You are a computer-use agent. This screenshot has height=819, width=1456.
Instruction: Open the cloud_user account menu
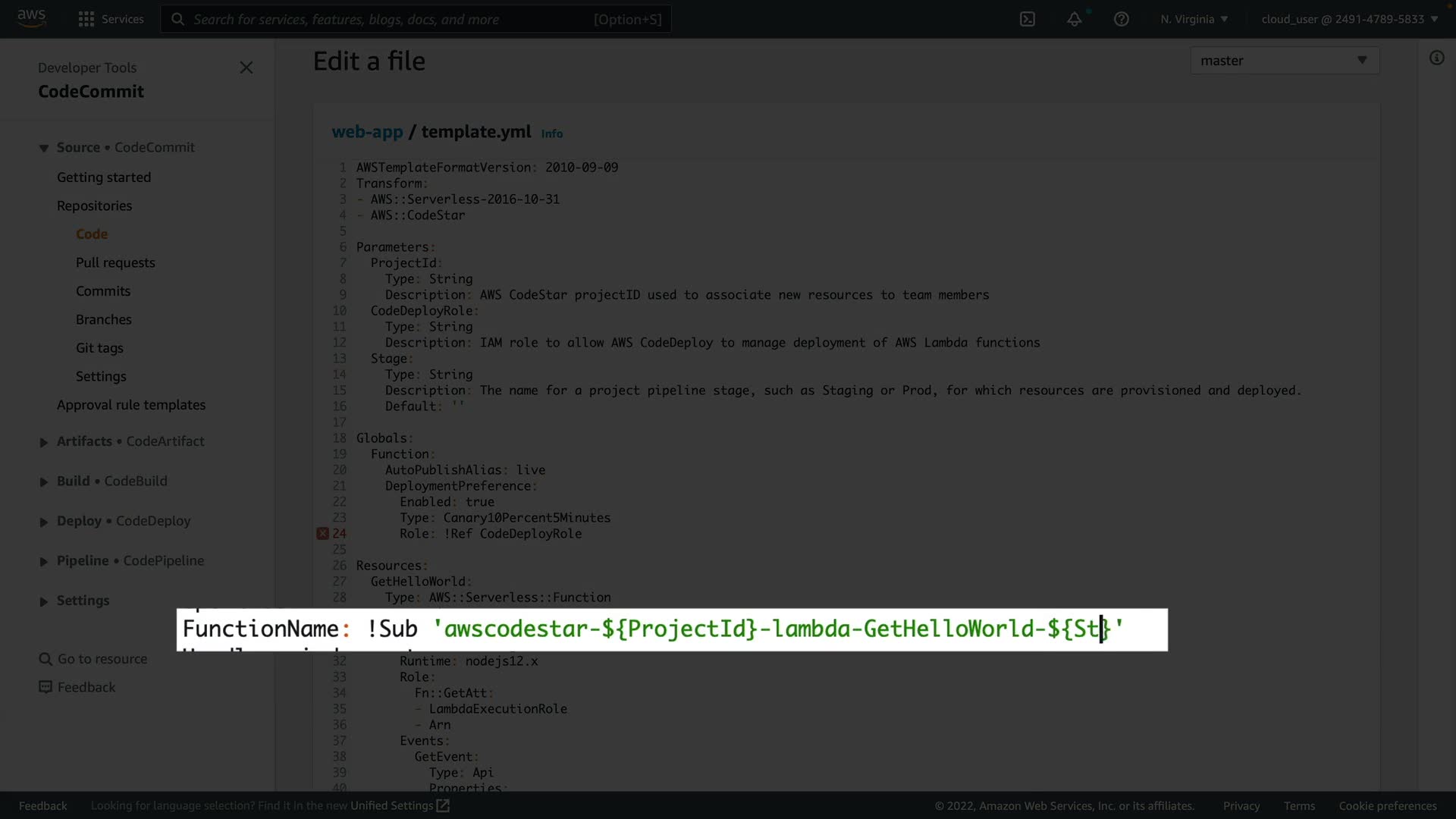click(1349, 19)
